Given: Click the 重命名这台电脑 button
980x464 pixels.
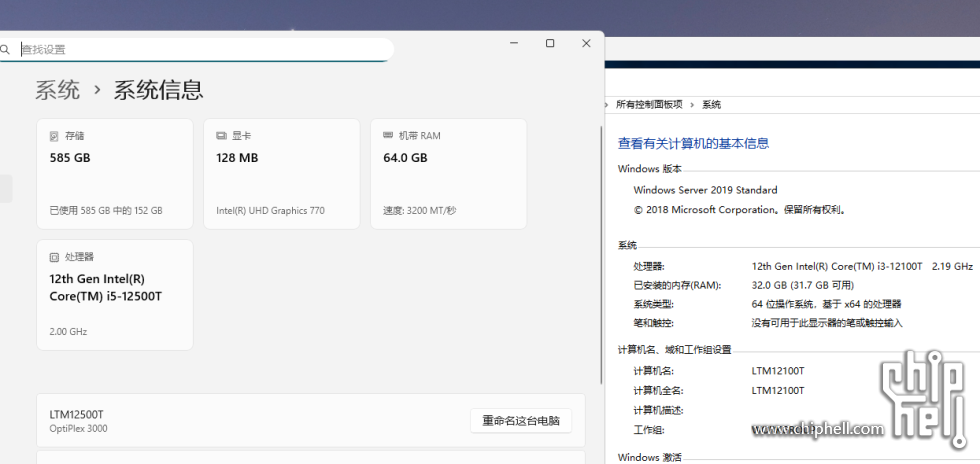Looking at the screenshot, I should click(x=521, y=421).
